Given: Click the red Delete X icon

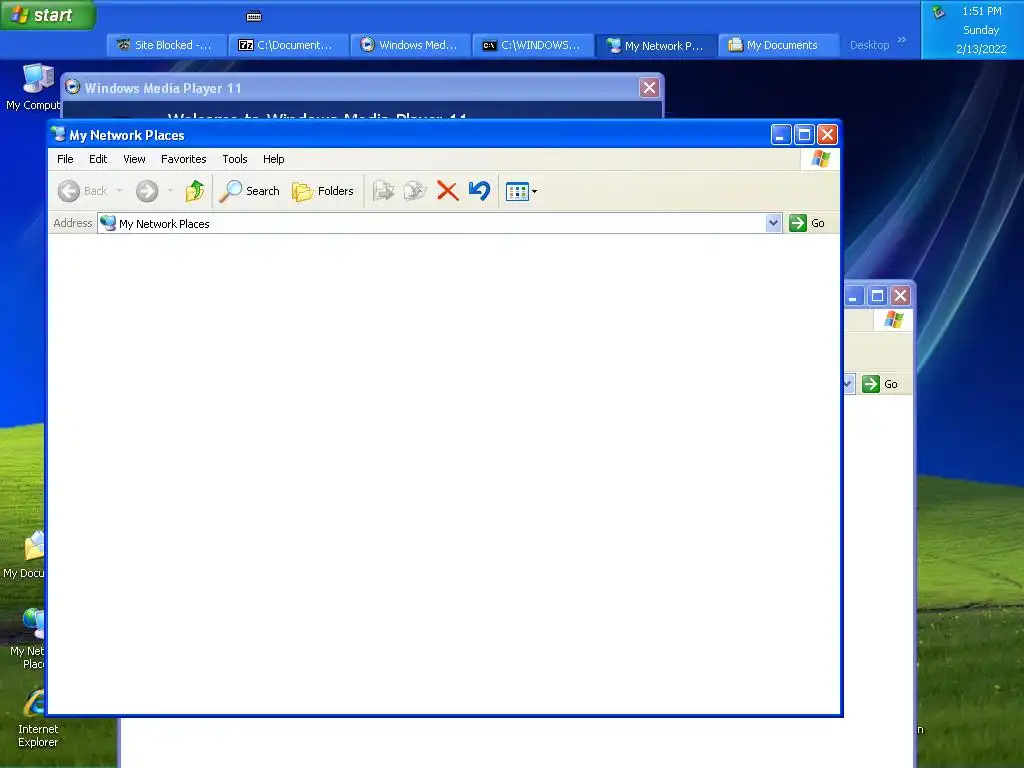Looking at the screenshot, I should [x=447, y=191].
